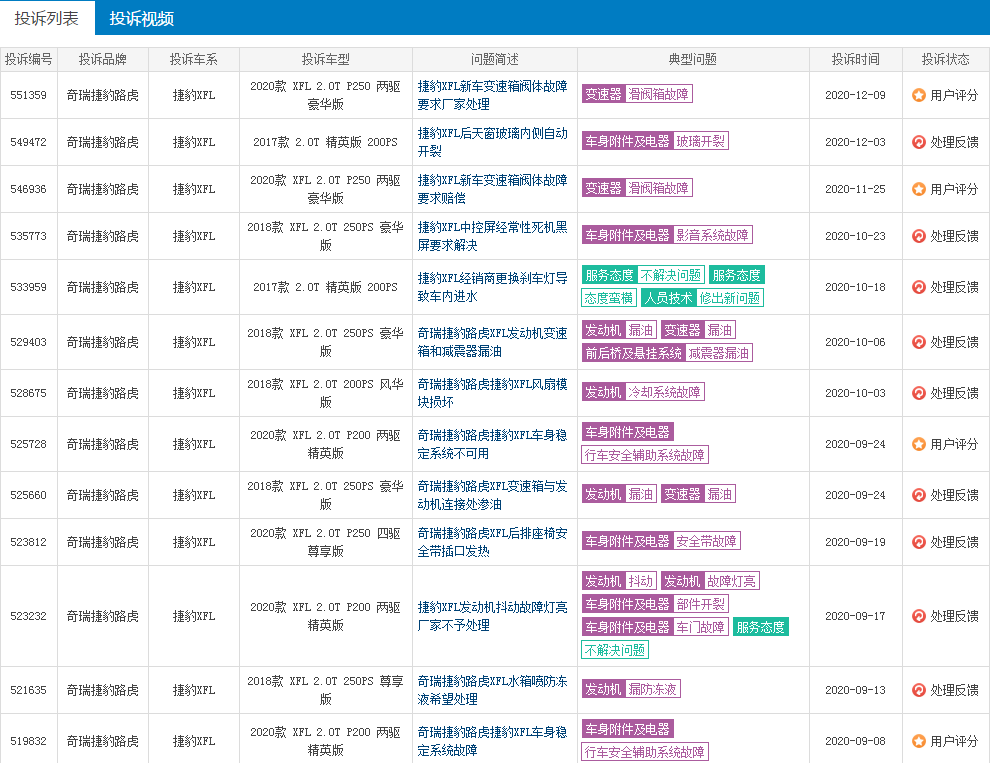
Task: Select model 2020款 XFL 2.0T P250 四驱尊享版
Action: tap(326, 543)
